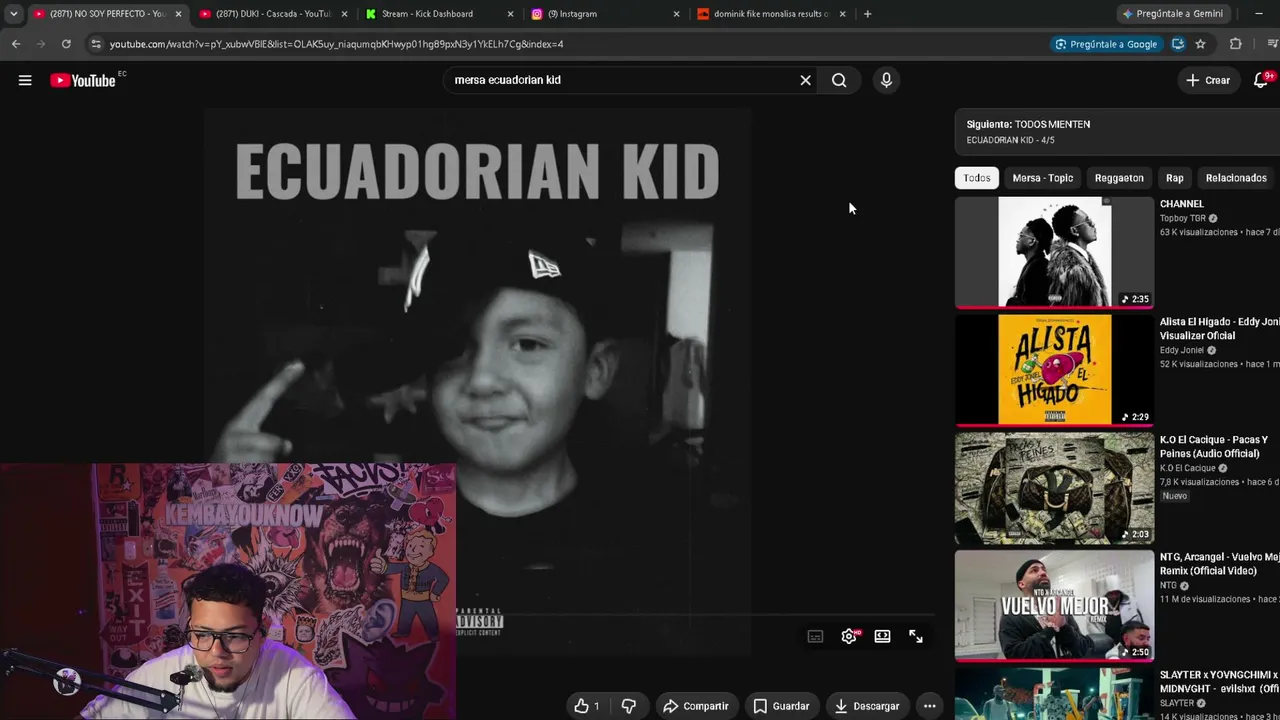Clear the search box text
Viewport: 1280px width, 720px height.
pos(805,80)
